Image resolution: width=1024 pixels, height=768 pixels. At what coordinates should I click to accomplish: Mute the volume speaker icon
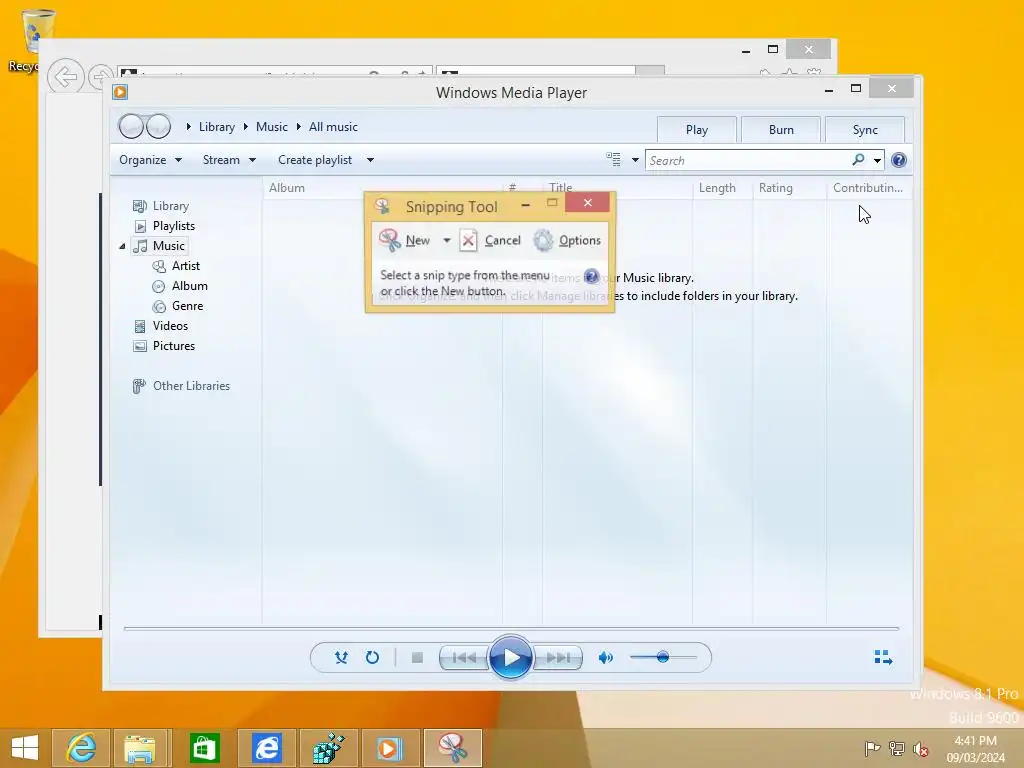[x=605, y=658]
